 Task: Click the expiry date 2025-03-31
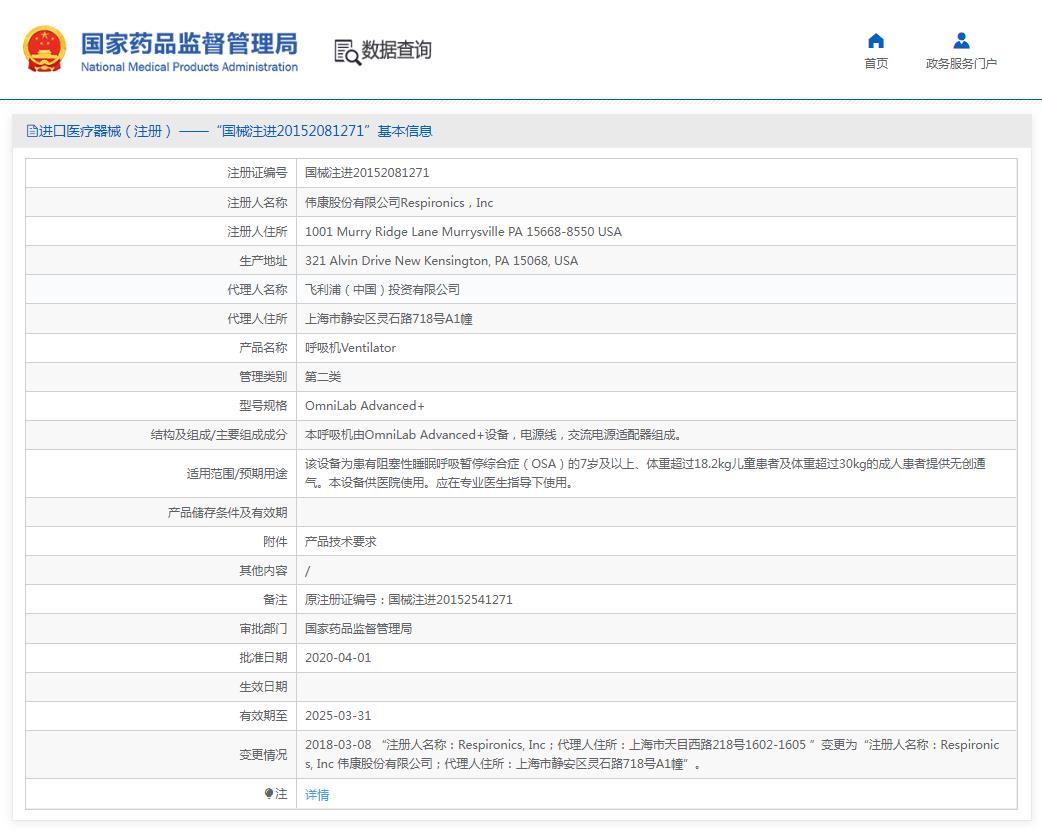(338, 716)
